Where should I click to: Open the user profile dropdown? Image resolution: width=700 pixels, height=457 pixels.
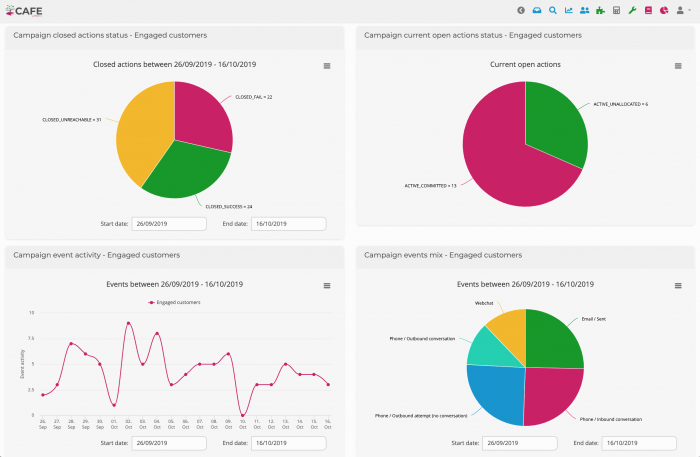pyautogui.click(x=683, y=10)
